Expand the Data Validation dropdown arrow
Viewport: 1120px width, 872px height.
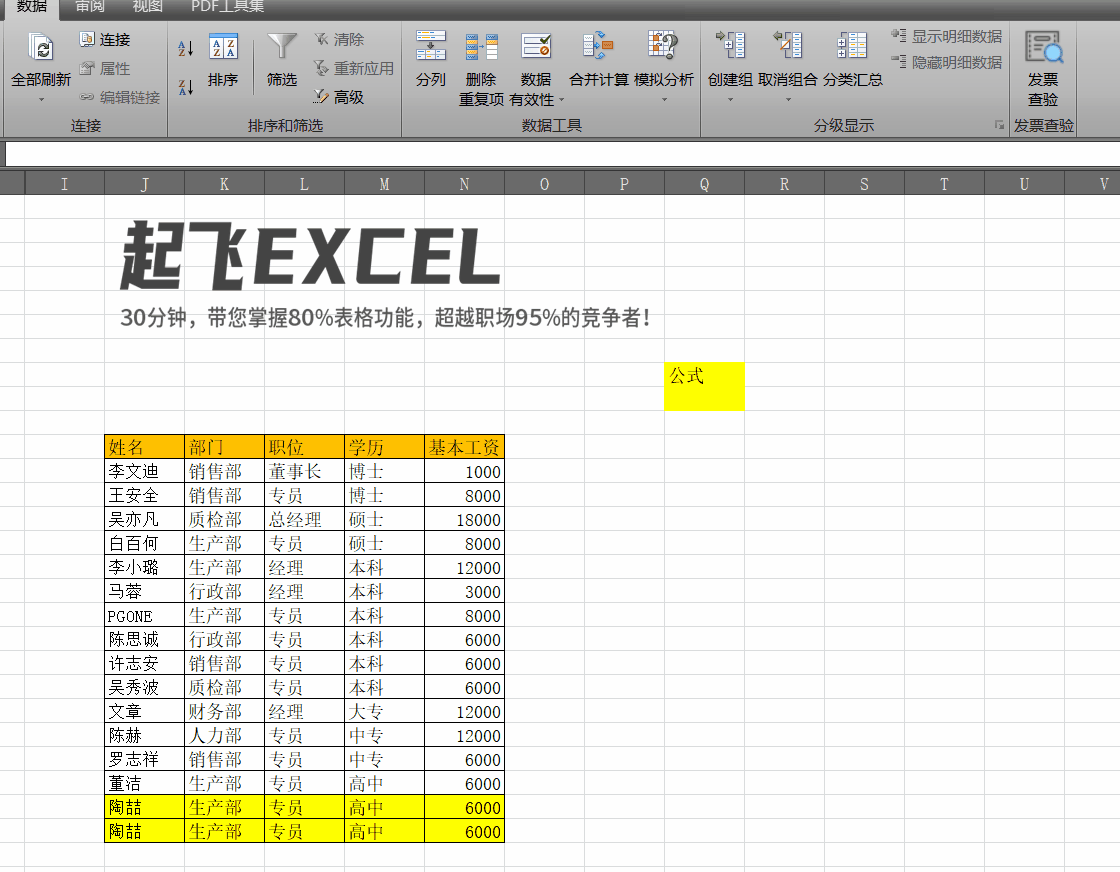[x=561, y=100]
